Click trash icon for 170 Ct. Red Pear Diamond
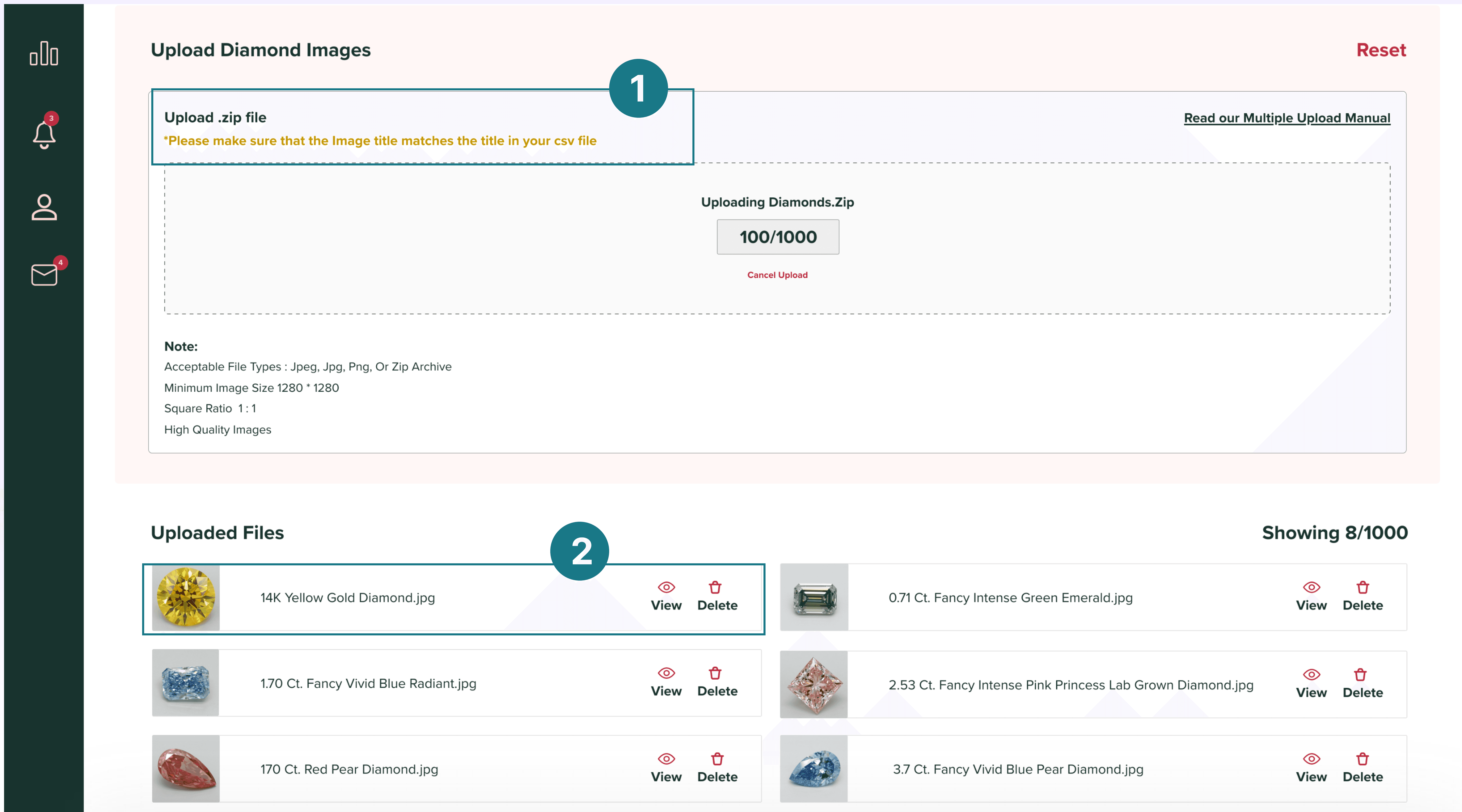This screenshot has height=812, width=1462. pos(717,759)
